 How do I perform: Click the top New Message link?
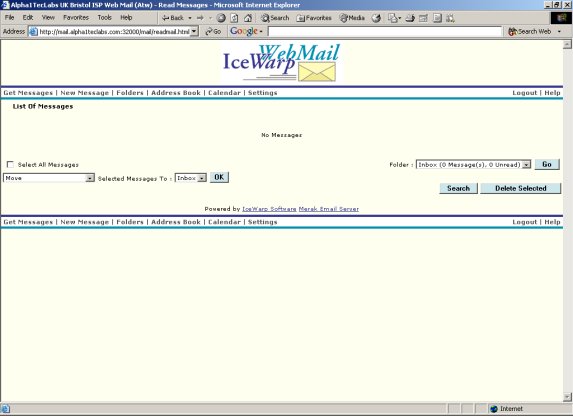click(x=85, y=93)
